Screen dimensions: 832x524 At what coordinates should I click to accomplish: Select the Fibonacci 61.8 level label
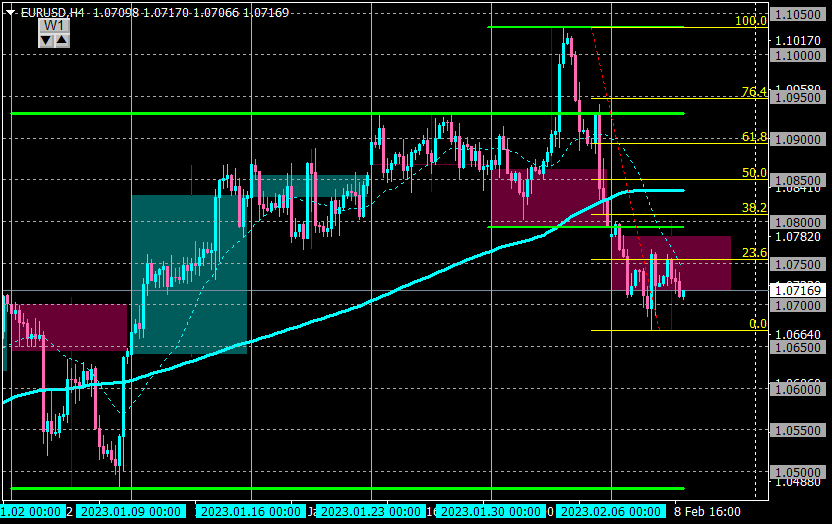coord(753,136)
